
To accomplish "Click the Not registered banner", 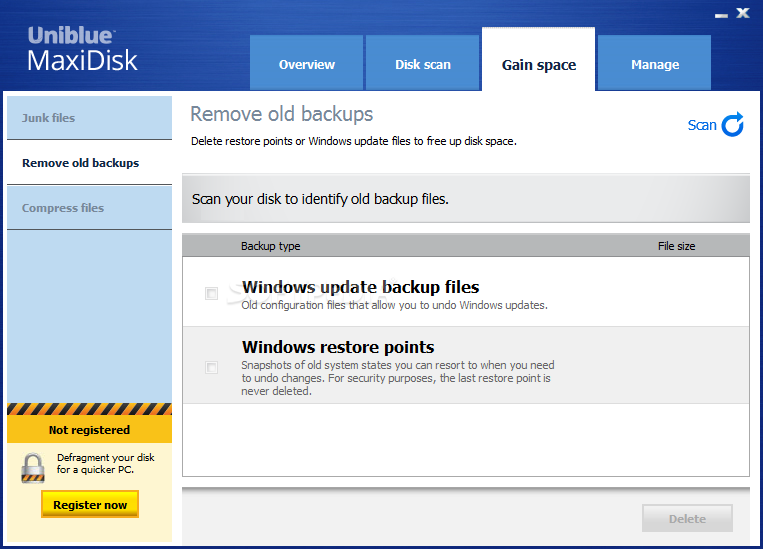I will coord(90,430).
